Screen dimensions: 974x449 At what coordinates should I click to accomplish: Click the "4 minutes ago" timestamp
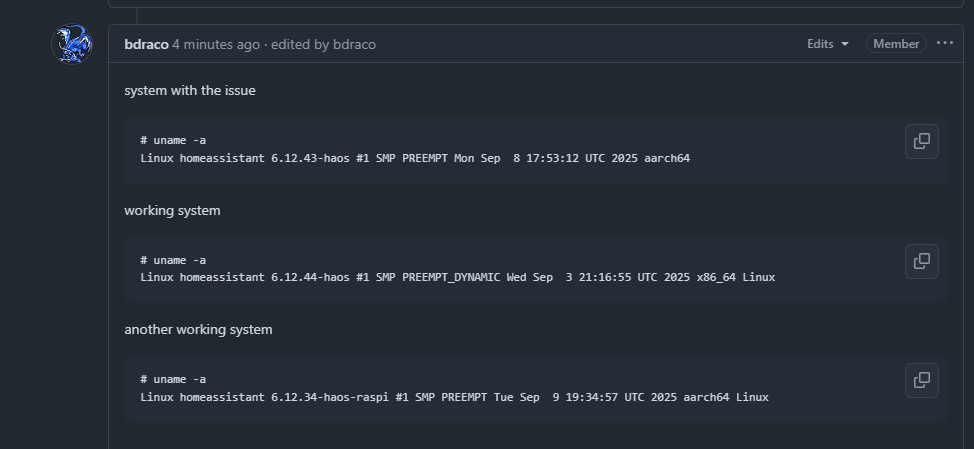(216, 44)
